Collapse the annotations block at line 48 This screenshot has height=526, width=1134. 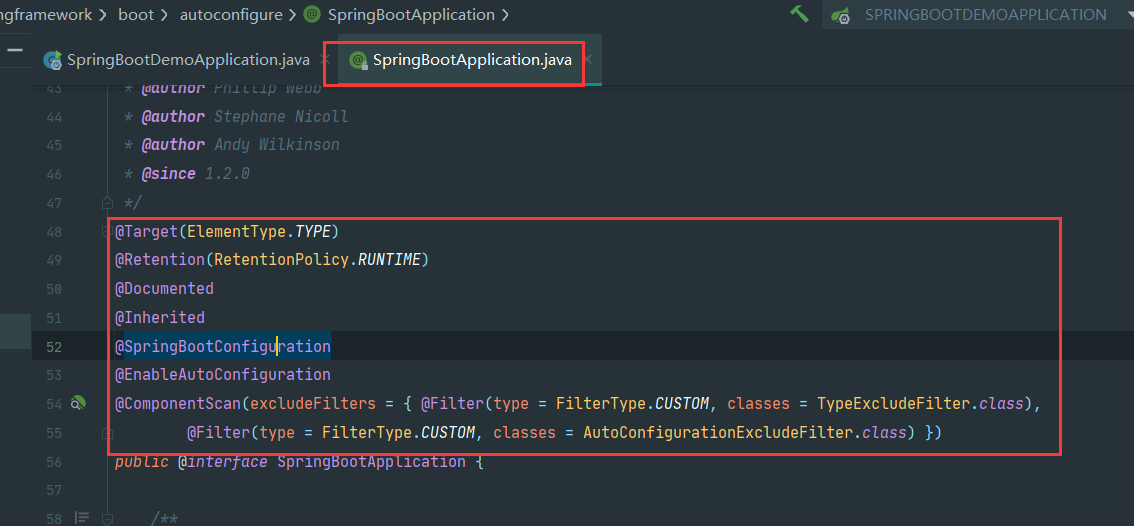point(107,232)
